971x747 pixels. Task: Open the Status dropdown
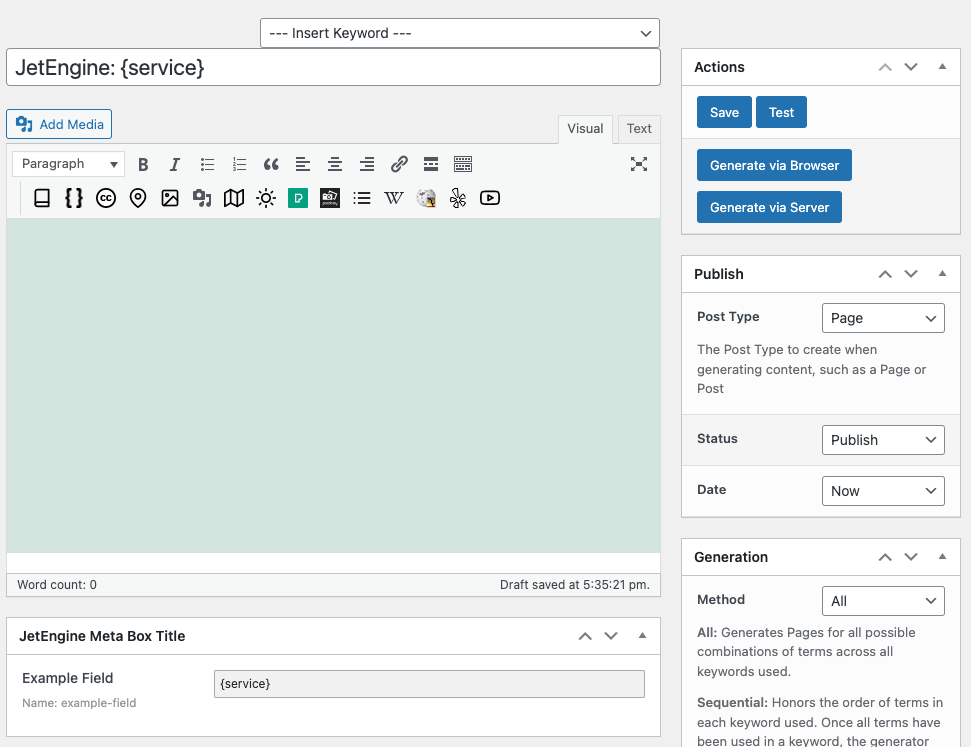pos(883,440)
